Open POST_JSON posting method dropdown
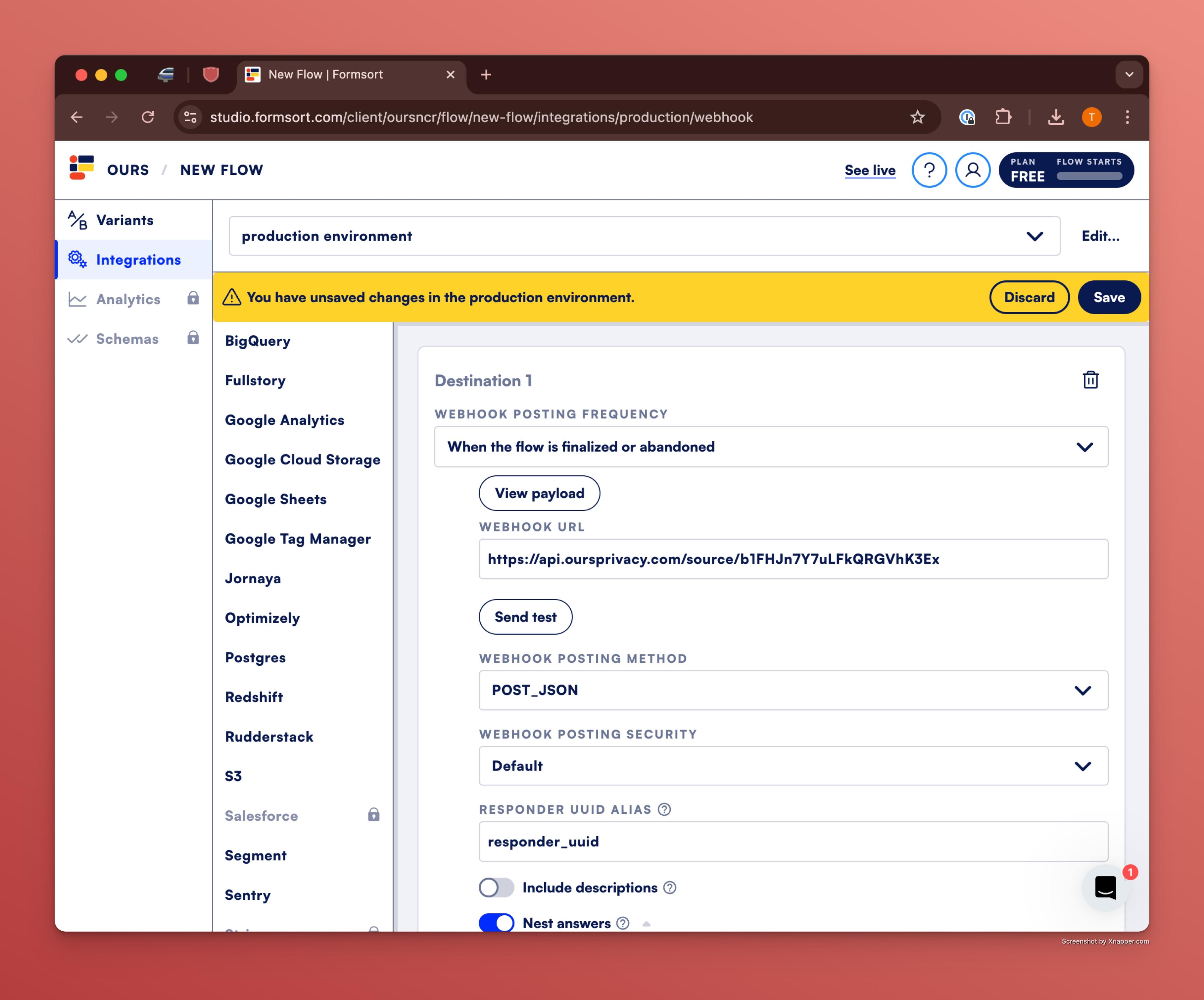 (x=793, y=690)
